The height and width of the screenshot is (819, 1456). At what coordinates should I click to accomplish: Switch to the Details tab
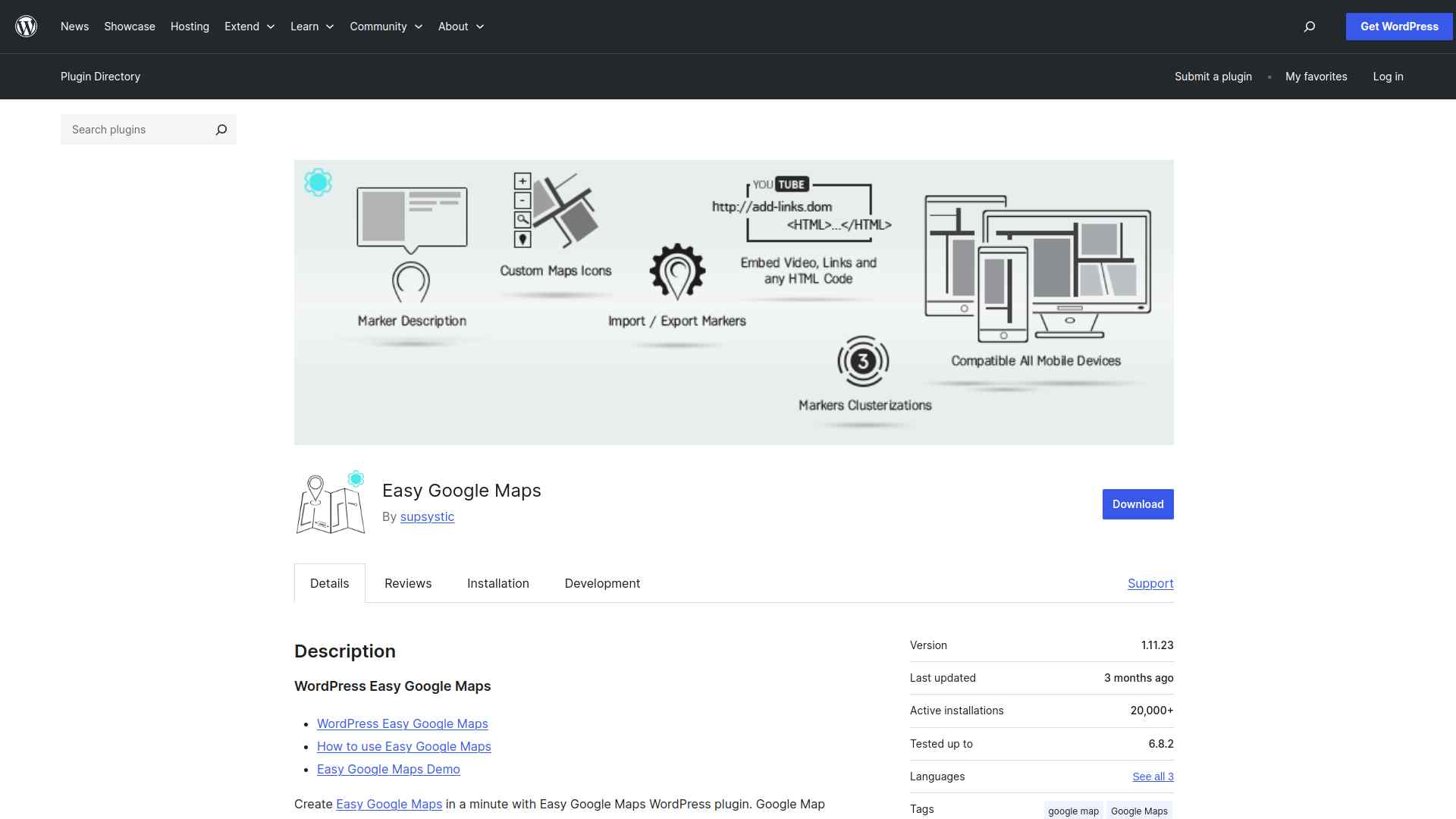click(330, 583)
